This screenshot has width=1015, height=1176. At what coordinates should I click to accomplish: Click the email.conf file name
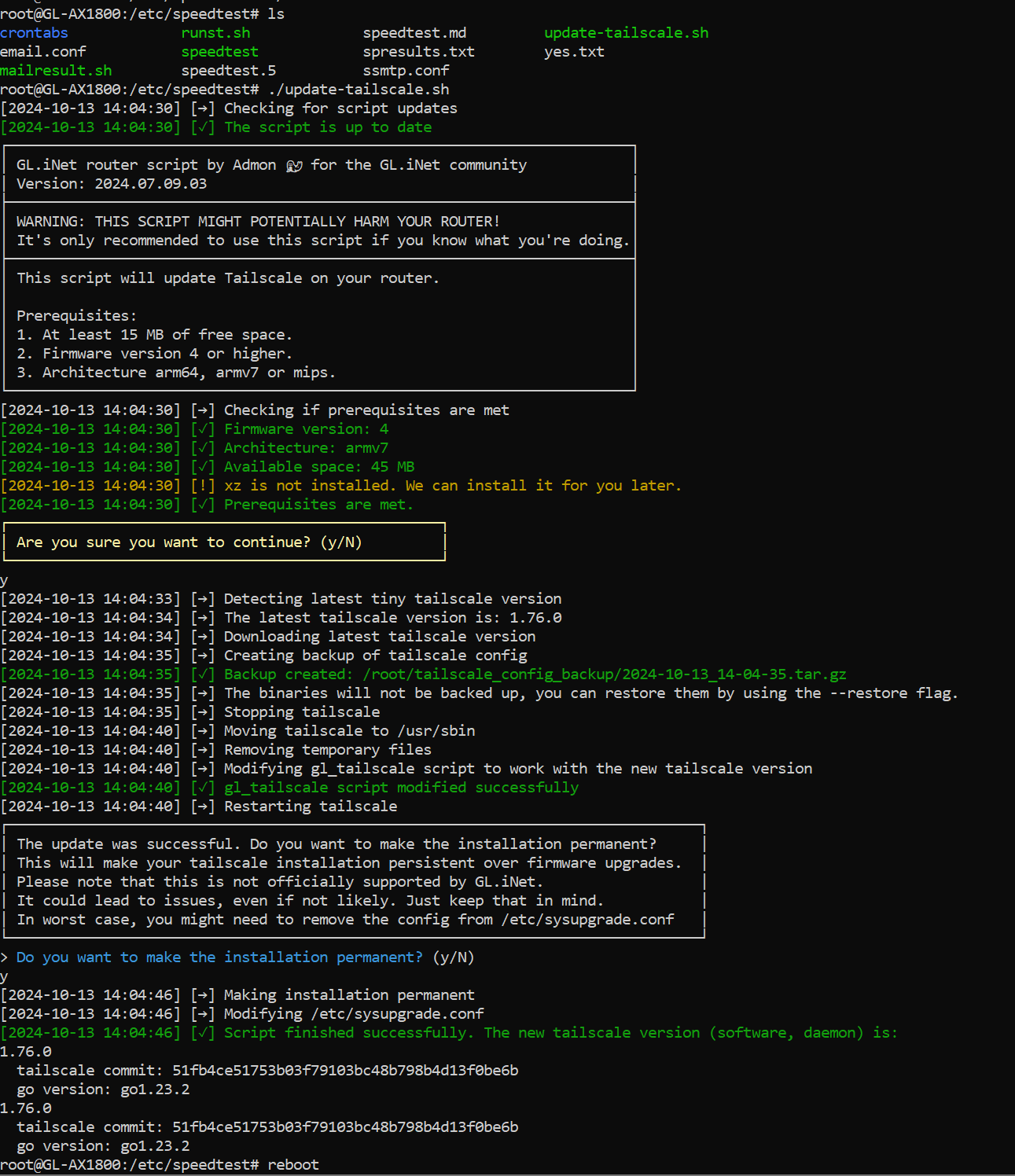(x=43, y=52)
